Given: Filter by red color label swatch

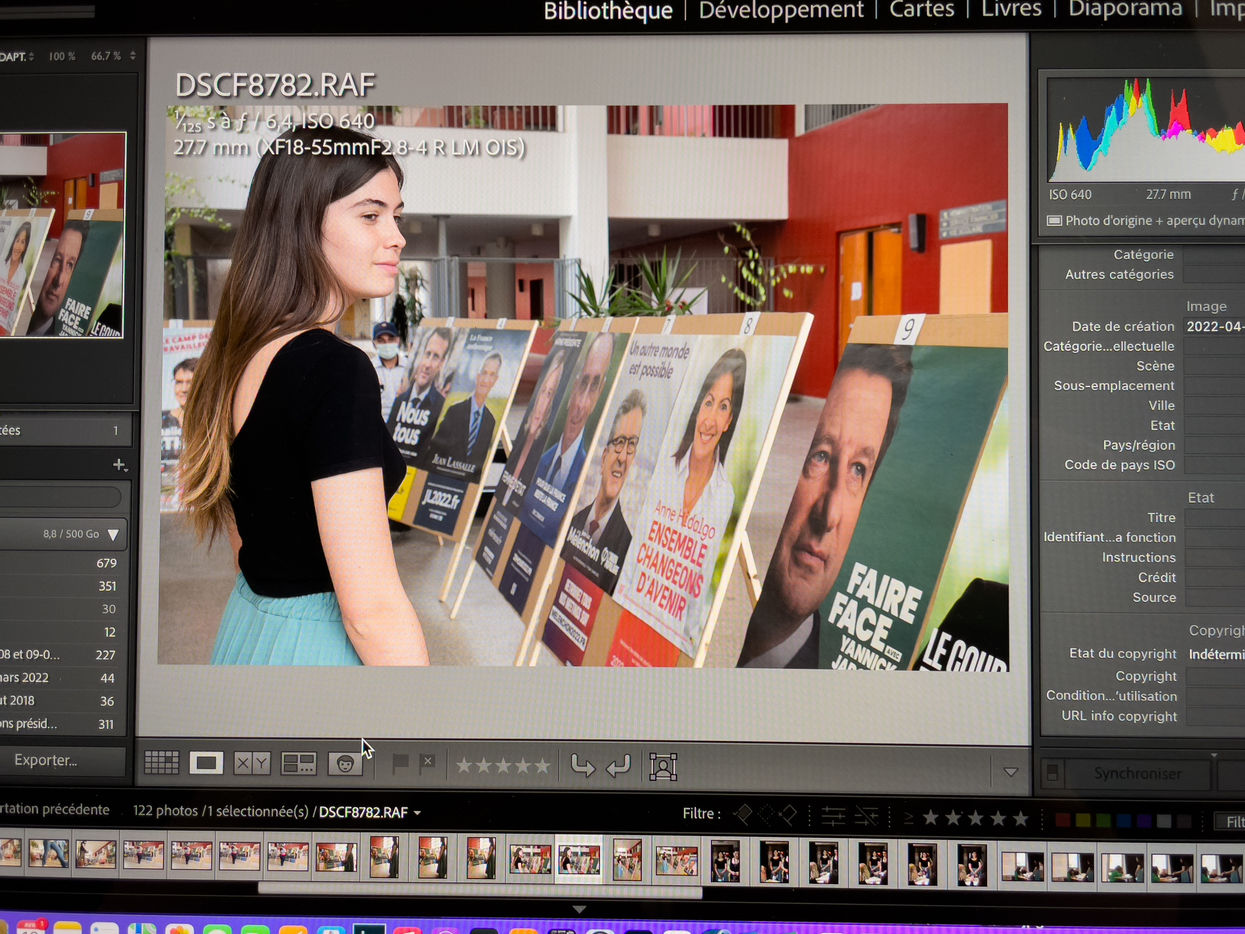Looking at the screenshot, I should (1062, 820).
